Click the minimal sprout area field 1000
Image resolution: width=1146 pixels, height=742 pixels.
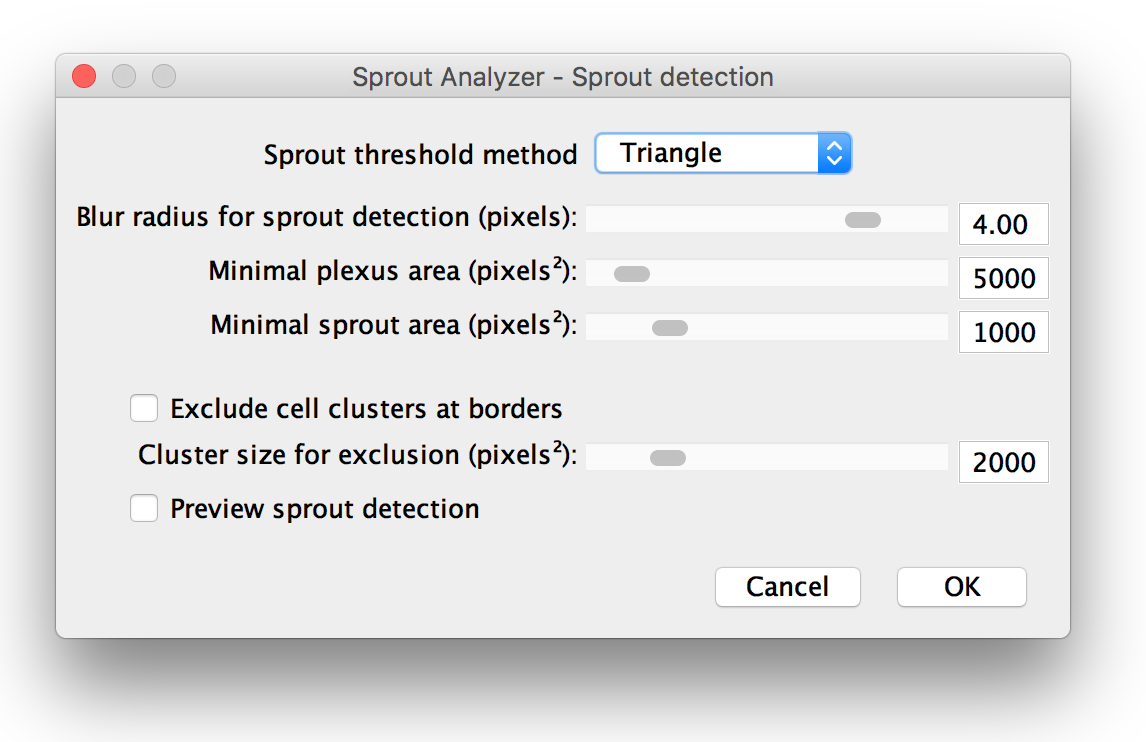tap(1003, 332)
